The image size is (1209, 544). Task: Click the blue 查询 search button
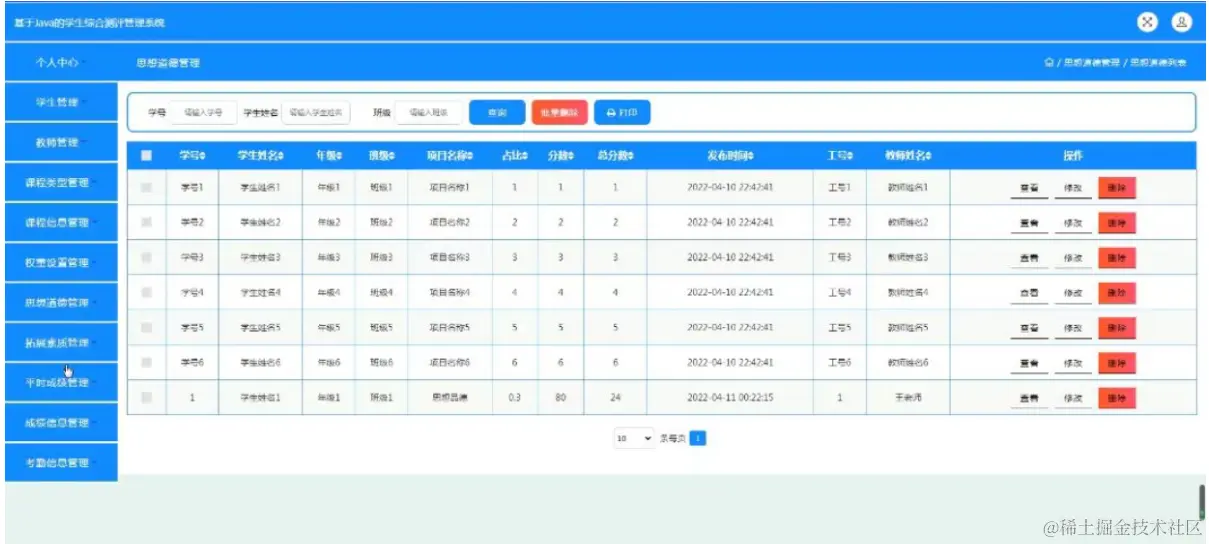[497, 113]
